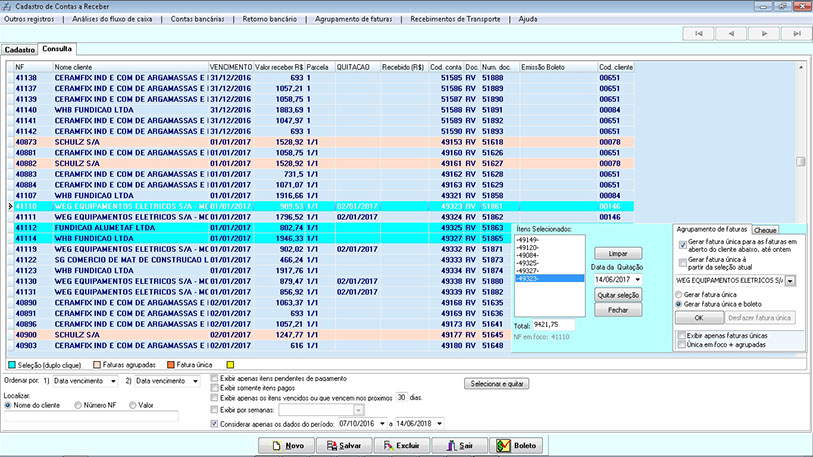Click the 'Quitar seleção' button
Screen dimensions: 813x457
point(619,295)
